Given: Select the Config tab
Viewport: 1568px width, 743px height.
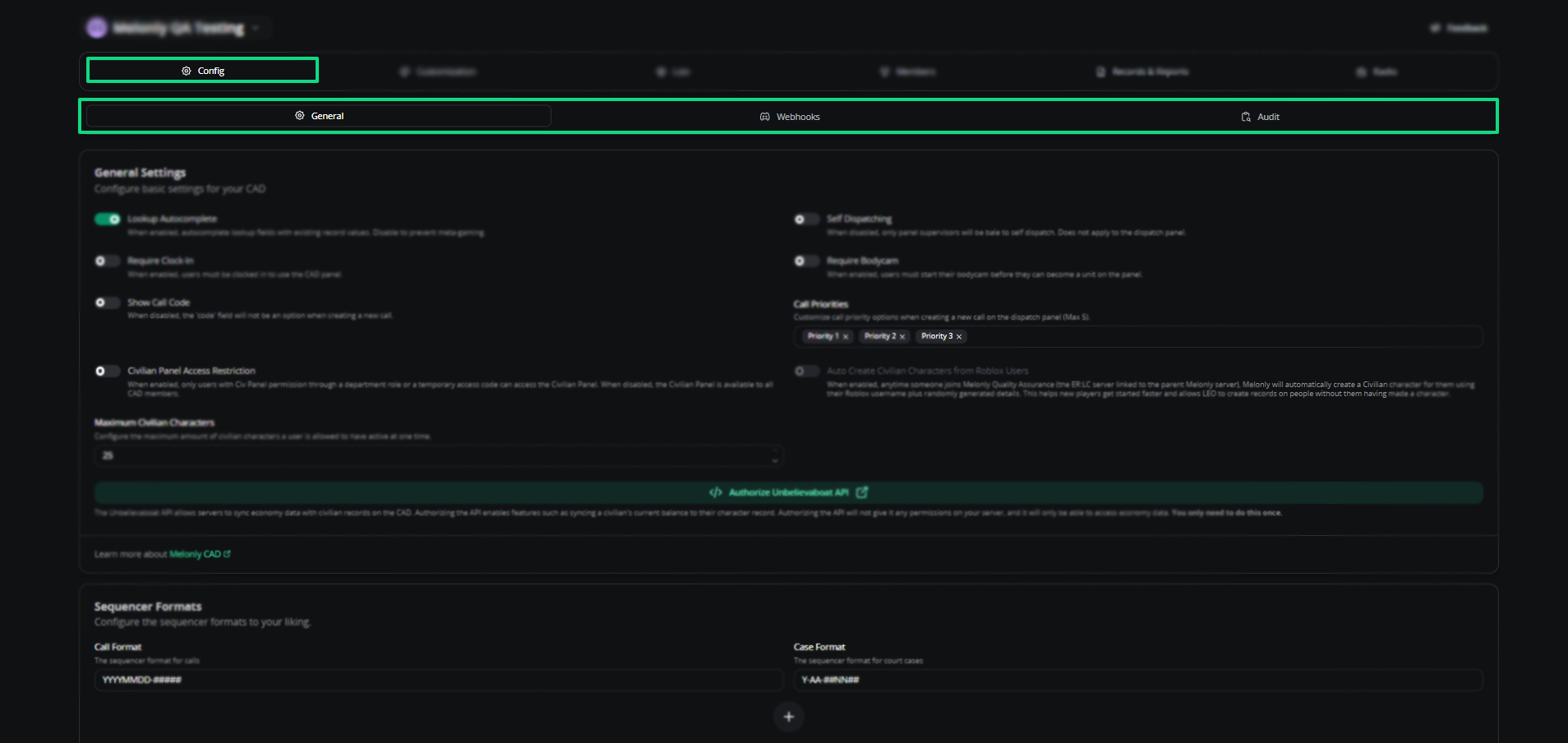Looking at the screenshot, I should pyautogui.click(x=202, y=71).
